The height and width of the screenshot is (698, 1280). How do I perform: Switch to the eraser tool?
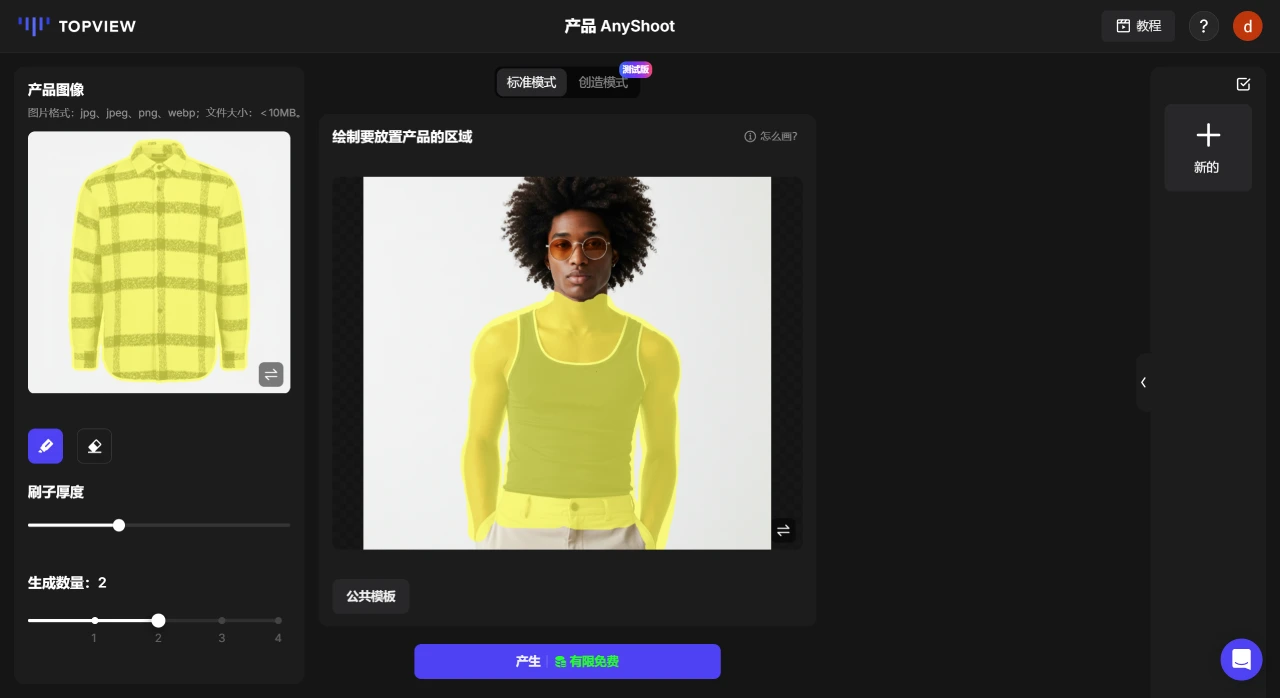click(x=94, y=446)
